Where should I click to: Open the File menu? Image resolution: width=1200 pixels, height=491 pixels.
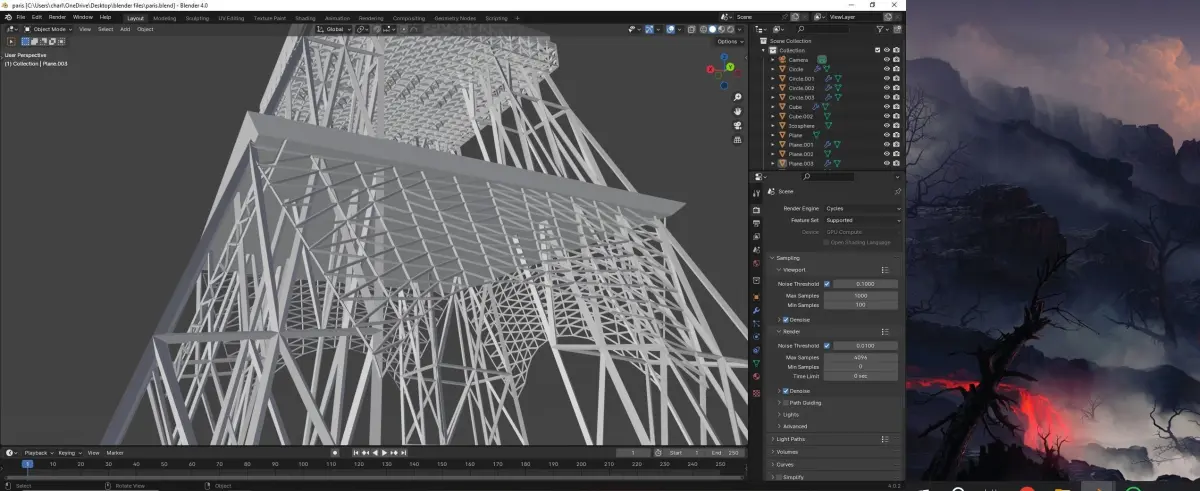point(20,17)
